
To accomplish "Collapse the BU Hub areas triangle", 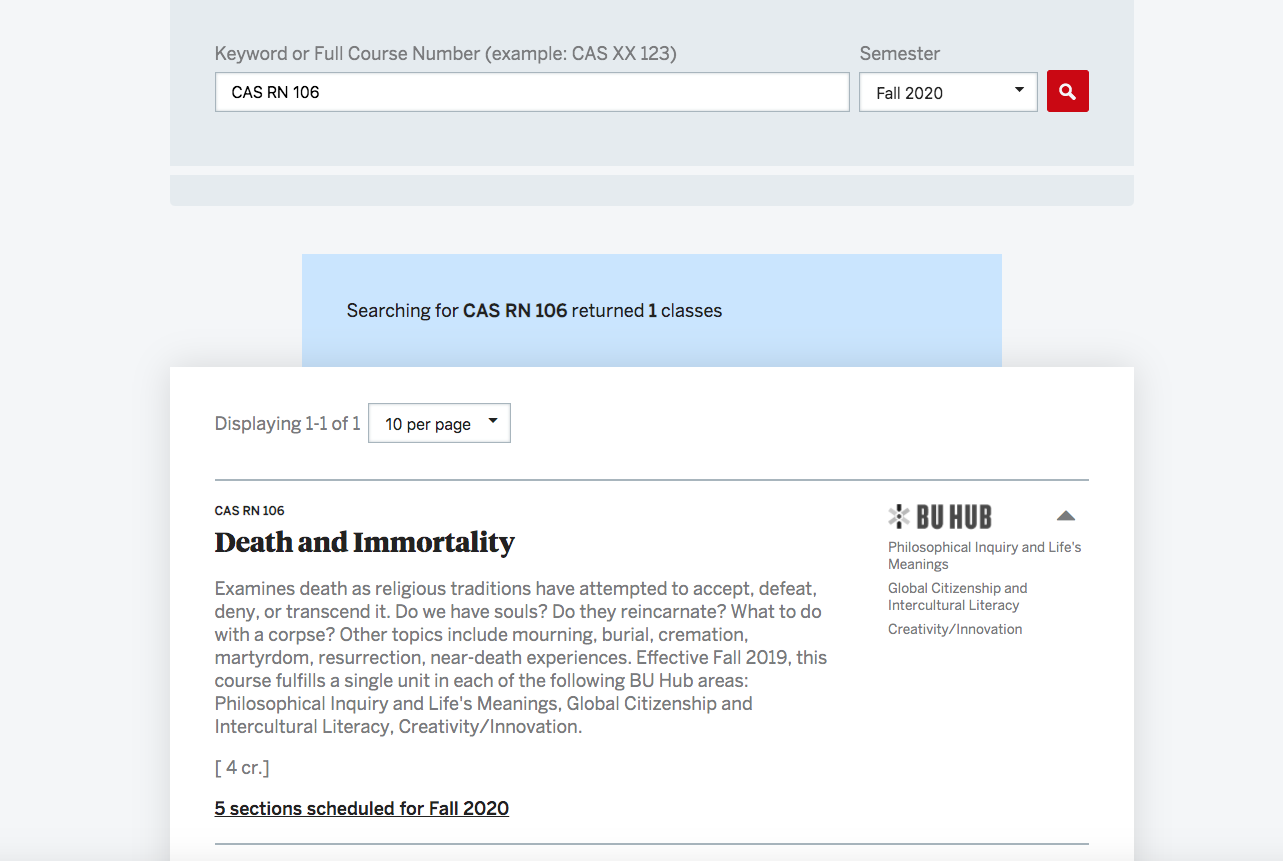I will tap(1065, 516).
